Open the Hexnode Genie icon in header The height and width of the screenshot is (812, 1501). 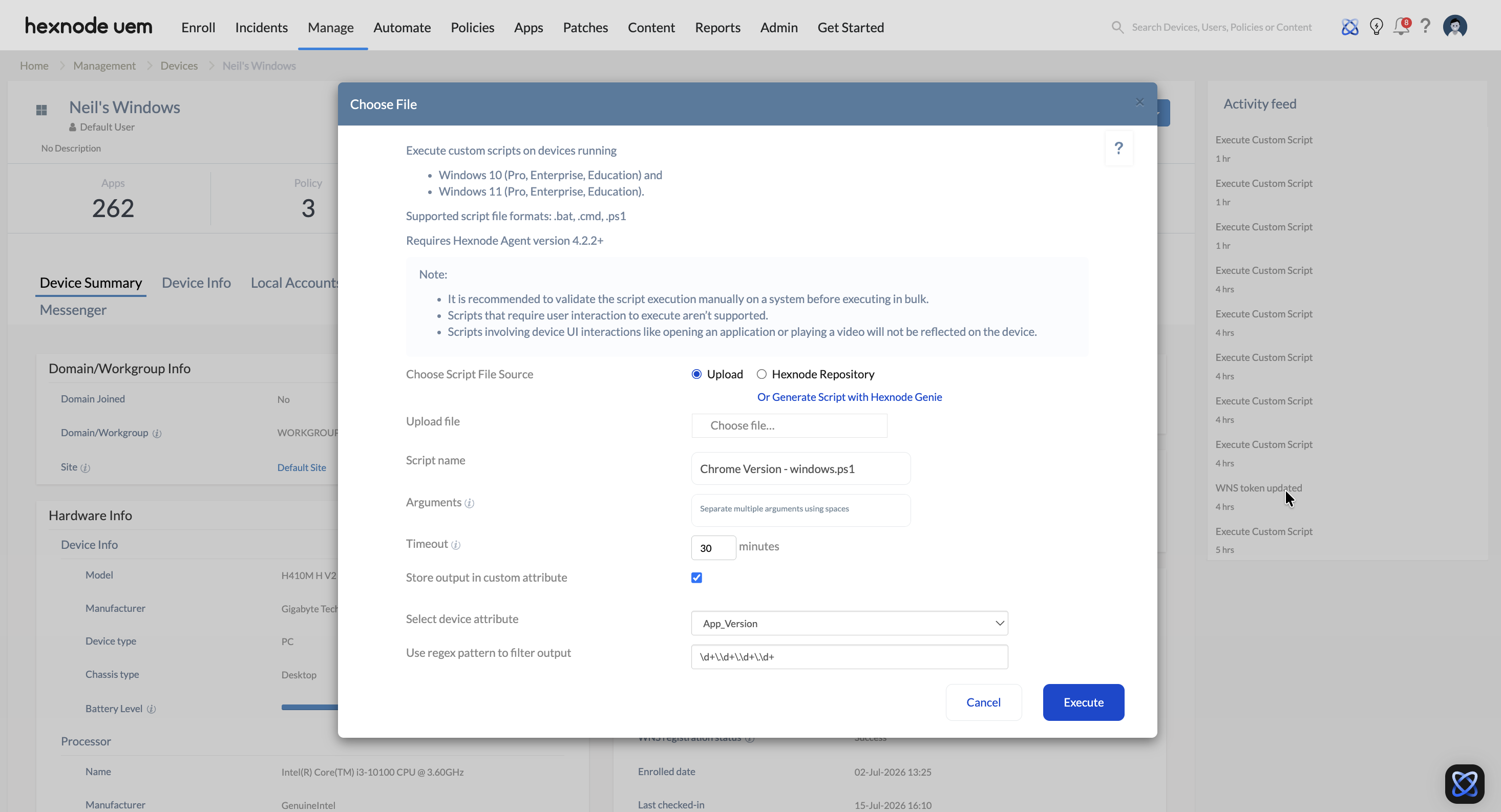(1349, 27)
